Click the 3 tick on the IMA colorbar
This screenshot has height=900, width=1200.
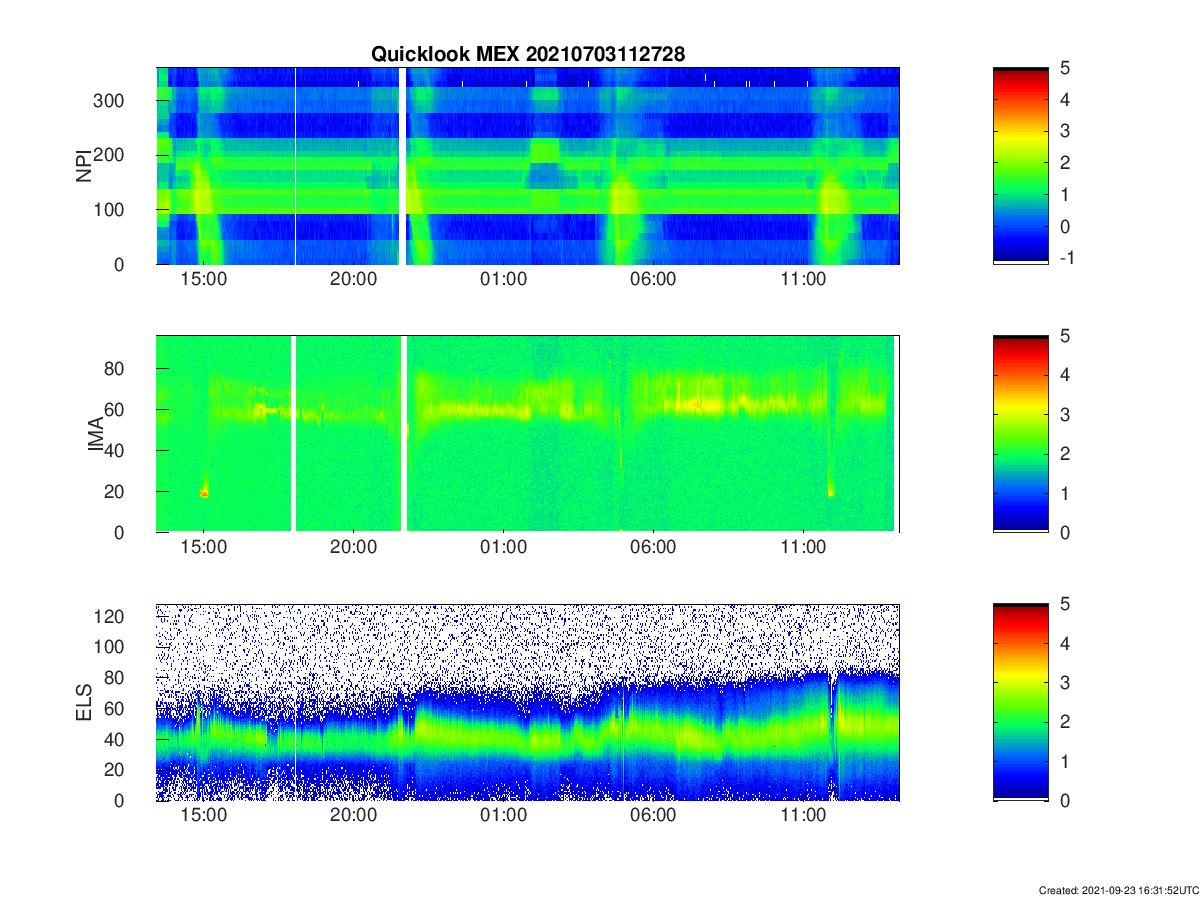click(x=1064, y=414)
